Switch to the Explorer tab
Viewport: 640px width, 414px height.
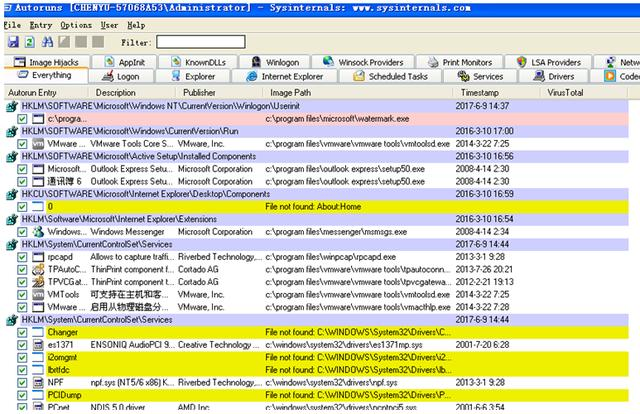pos(193,76)
